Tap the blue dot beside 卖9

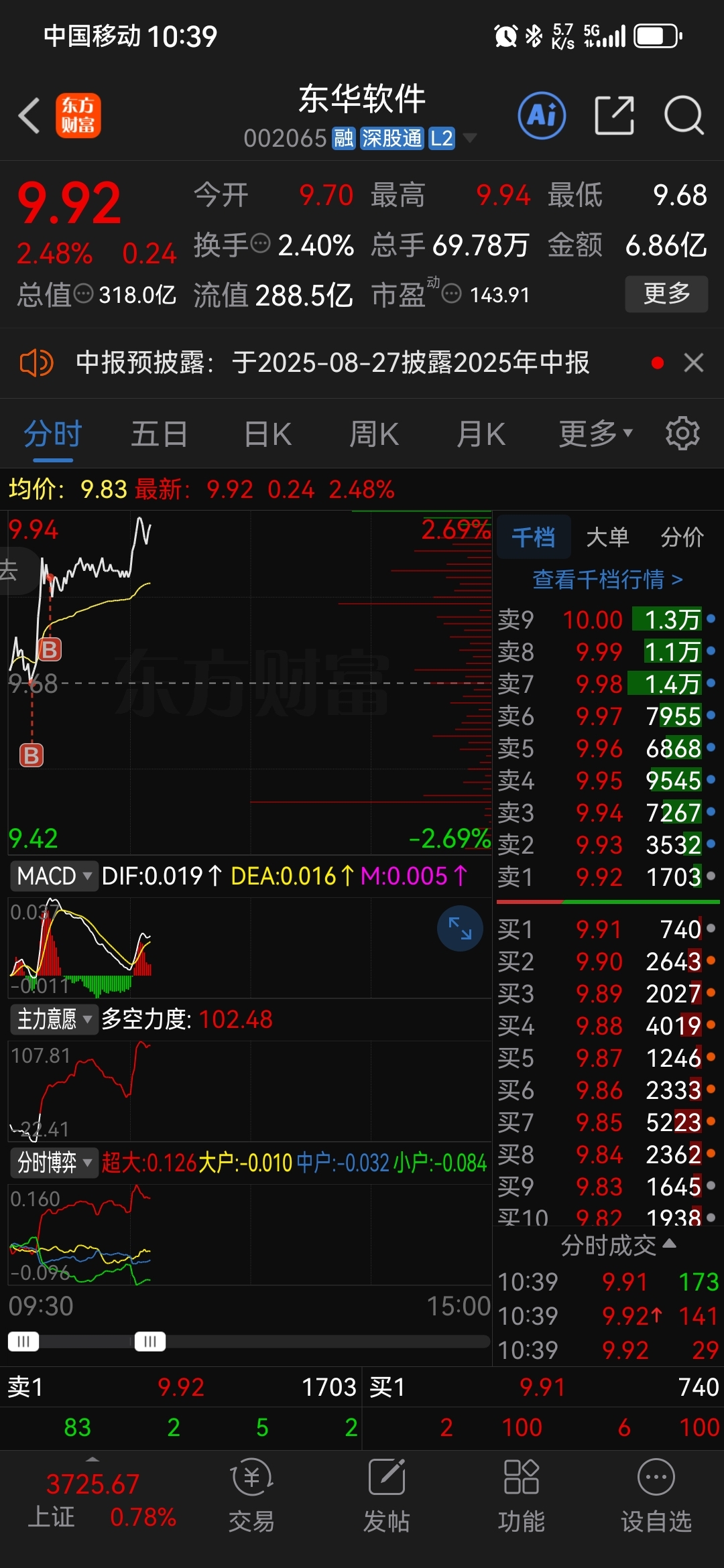(711, 618)
